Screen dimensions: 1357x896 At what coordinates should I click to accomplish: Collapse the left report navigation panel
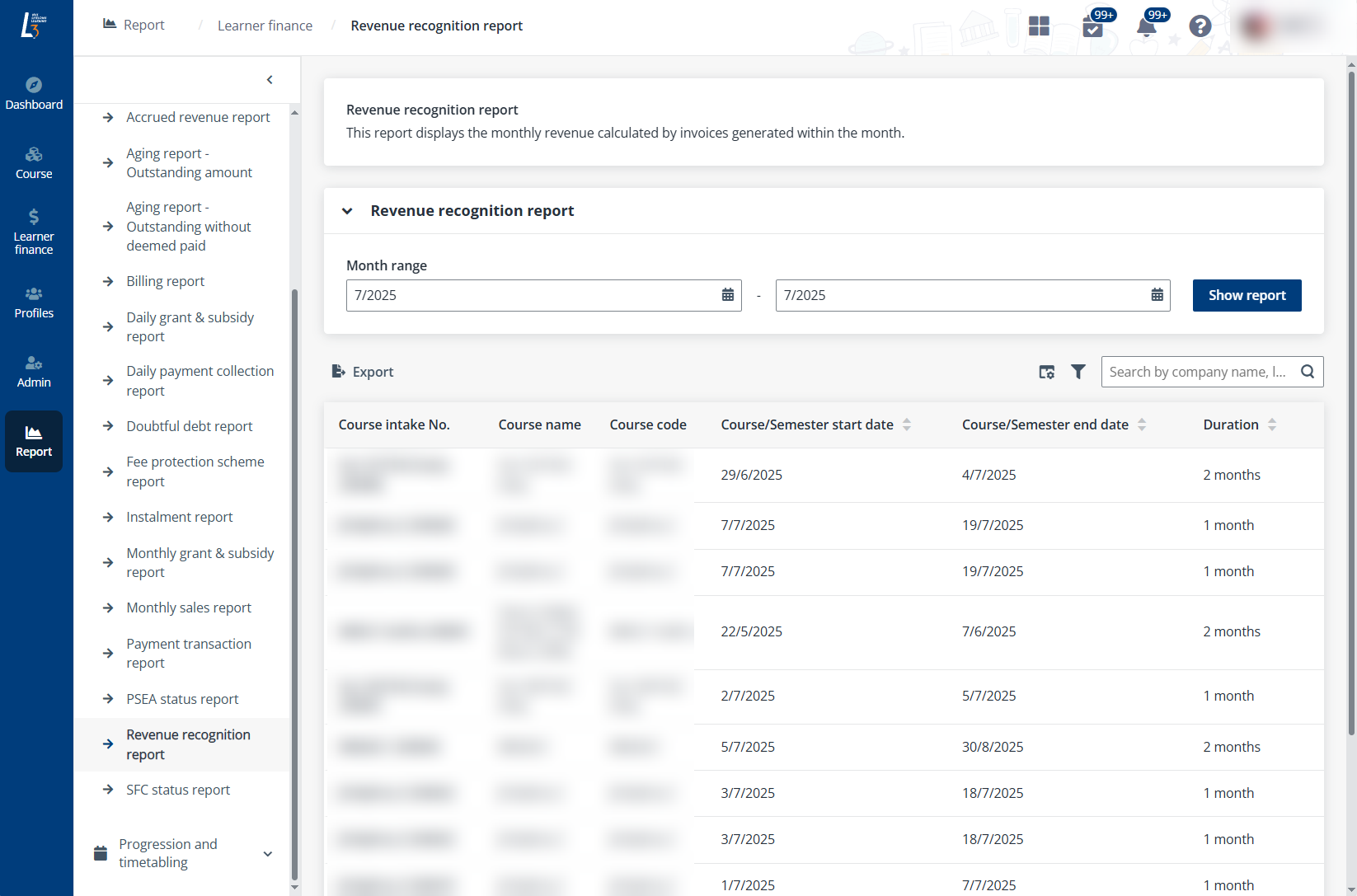(270, 79)
